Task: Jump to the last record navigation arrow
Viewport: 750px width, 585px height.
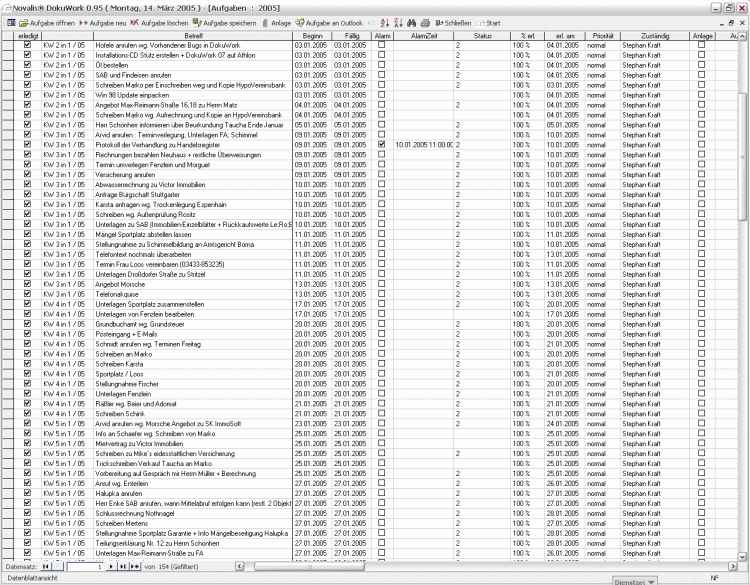Action: click(124, 566)
